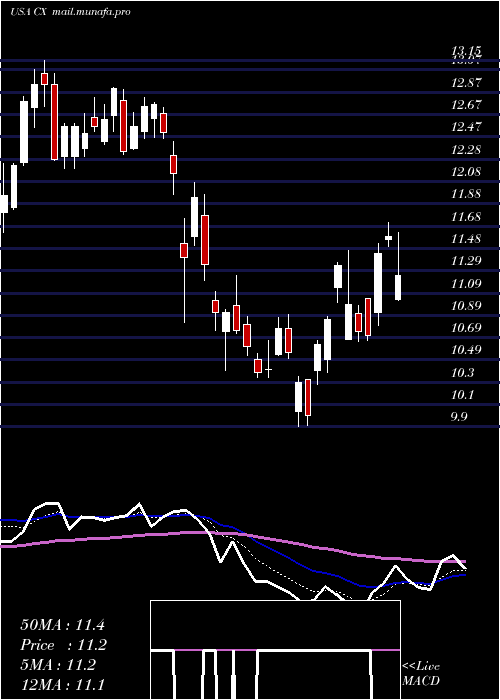Click the 10.69 price axis label
Viewport: 500px width, 700px height.
(x=467, y=328)
